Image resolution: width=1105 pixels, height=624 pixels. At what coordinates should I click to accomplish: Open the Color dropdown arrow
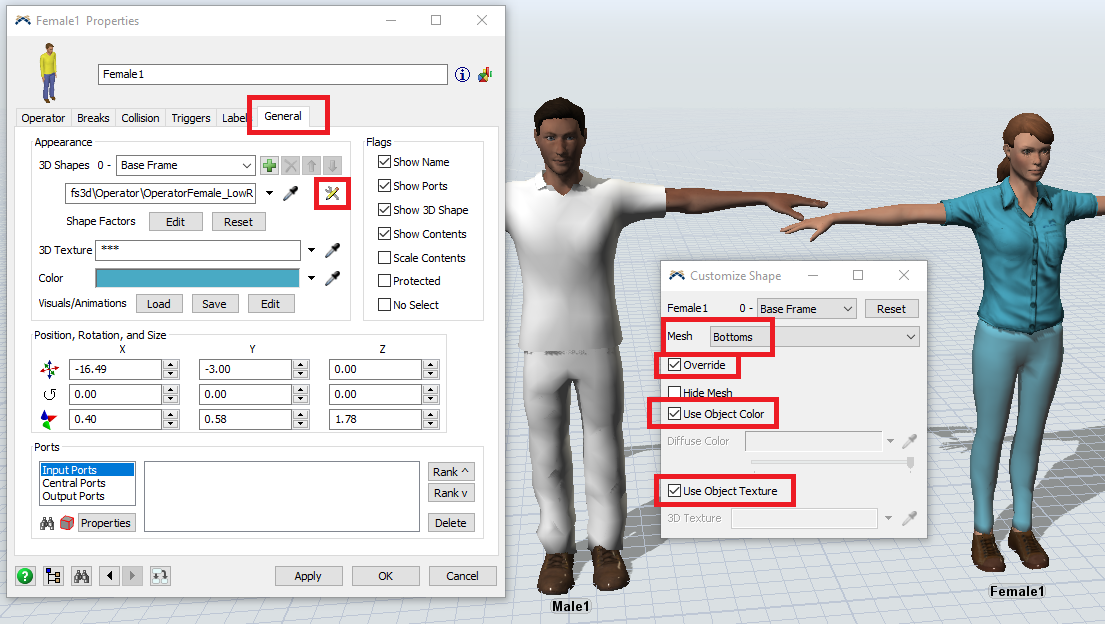pos(312,278)
